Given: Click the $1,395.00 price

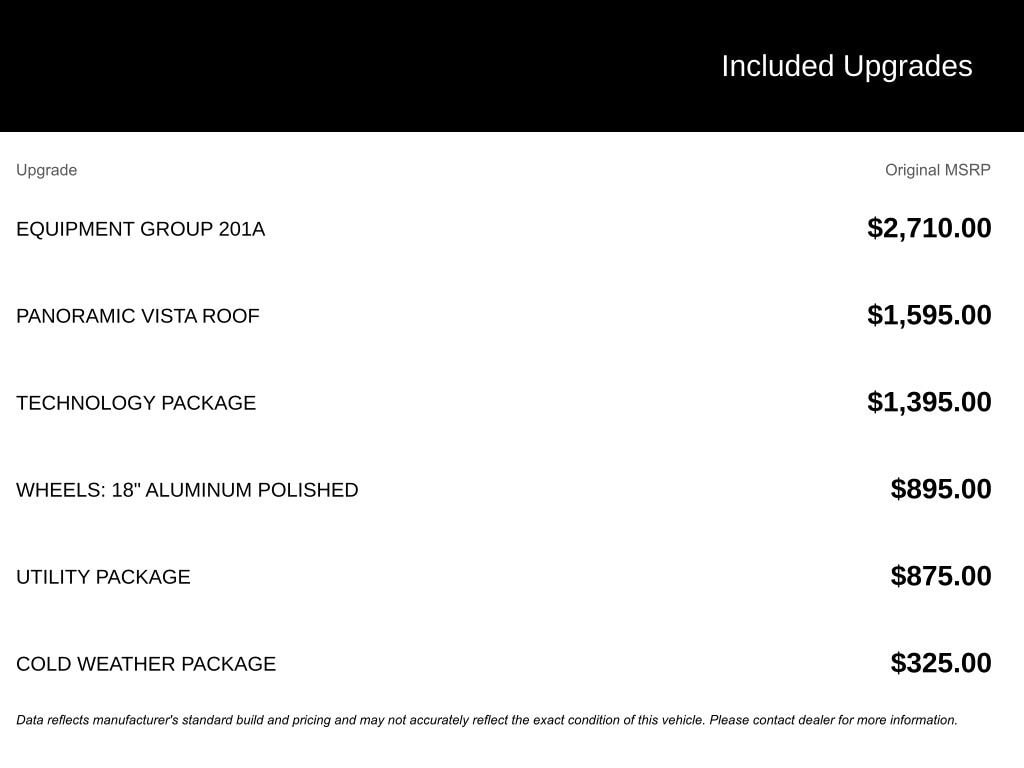Looking at the screenshot, I should point(929,402).
